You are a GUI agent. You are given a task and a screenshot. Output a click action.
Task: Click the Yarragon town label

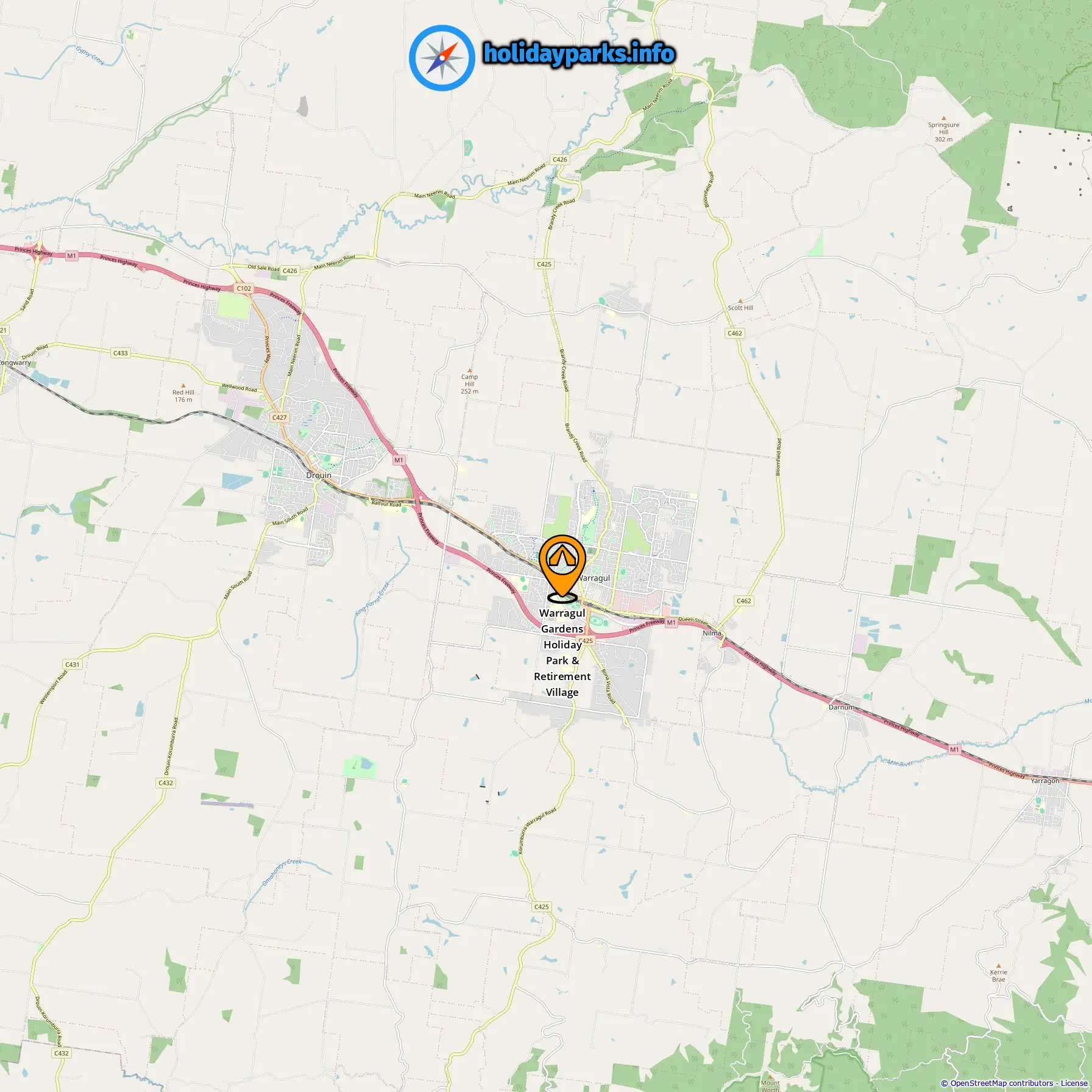point(1044,781)
